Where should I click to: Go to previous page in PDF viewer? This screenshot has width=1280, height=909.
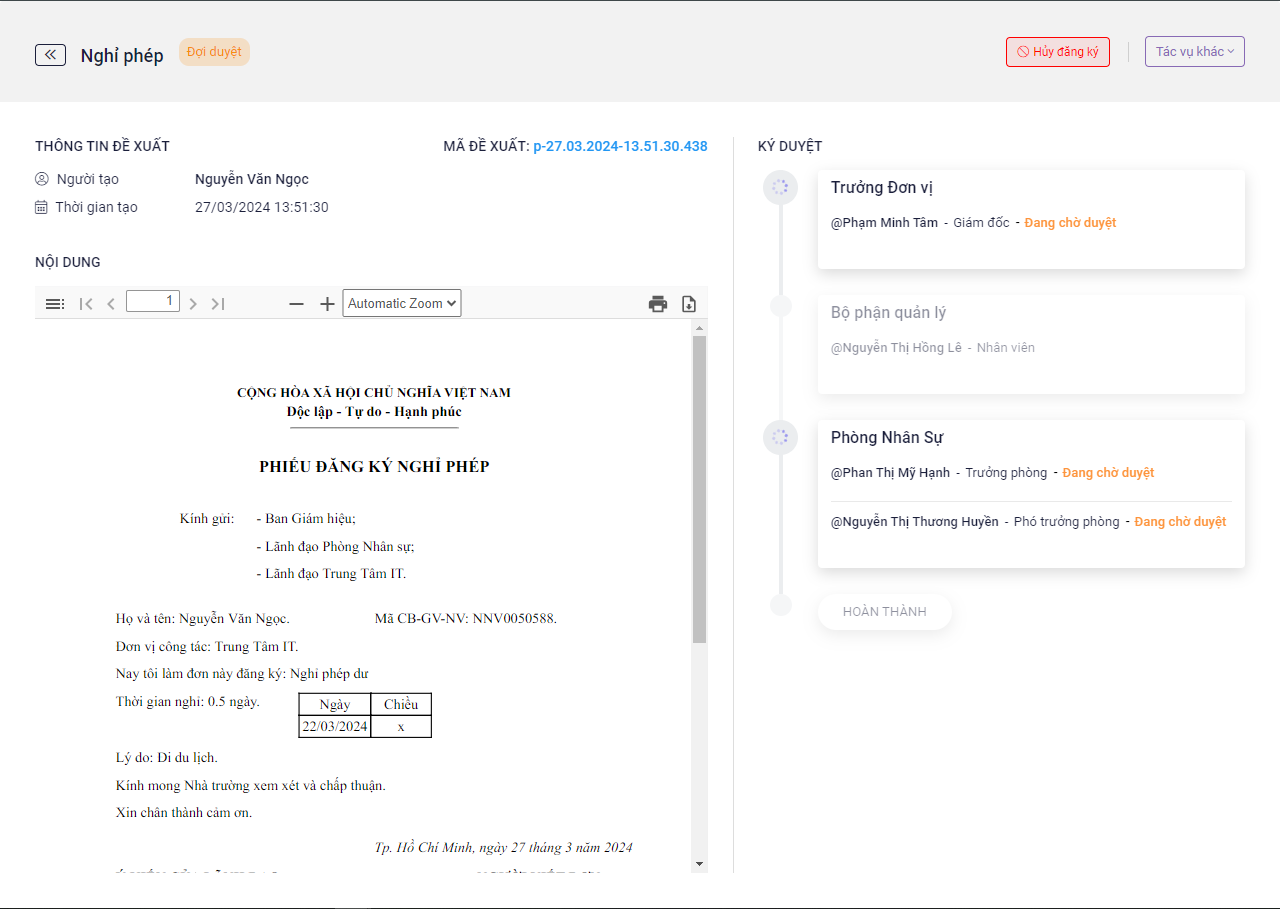[x=111, y=304]
